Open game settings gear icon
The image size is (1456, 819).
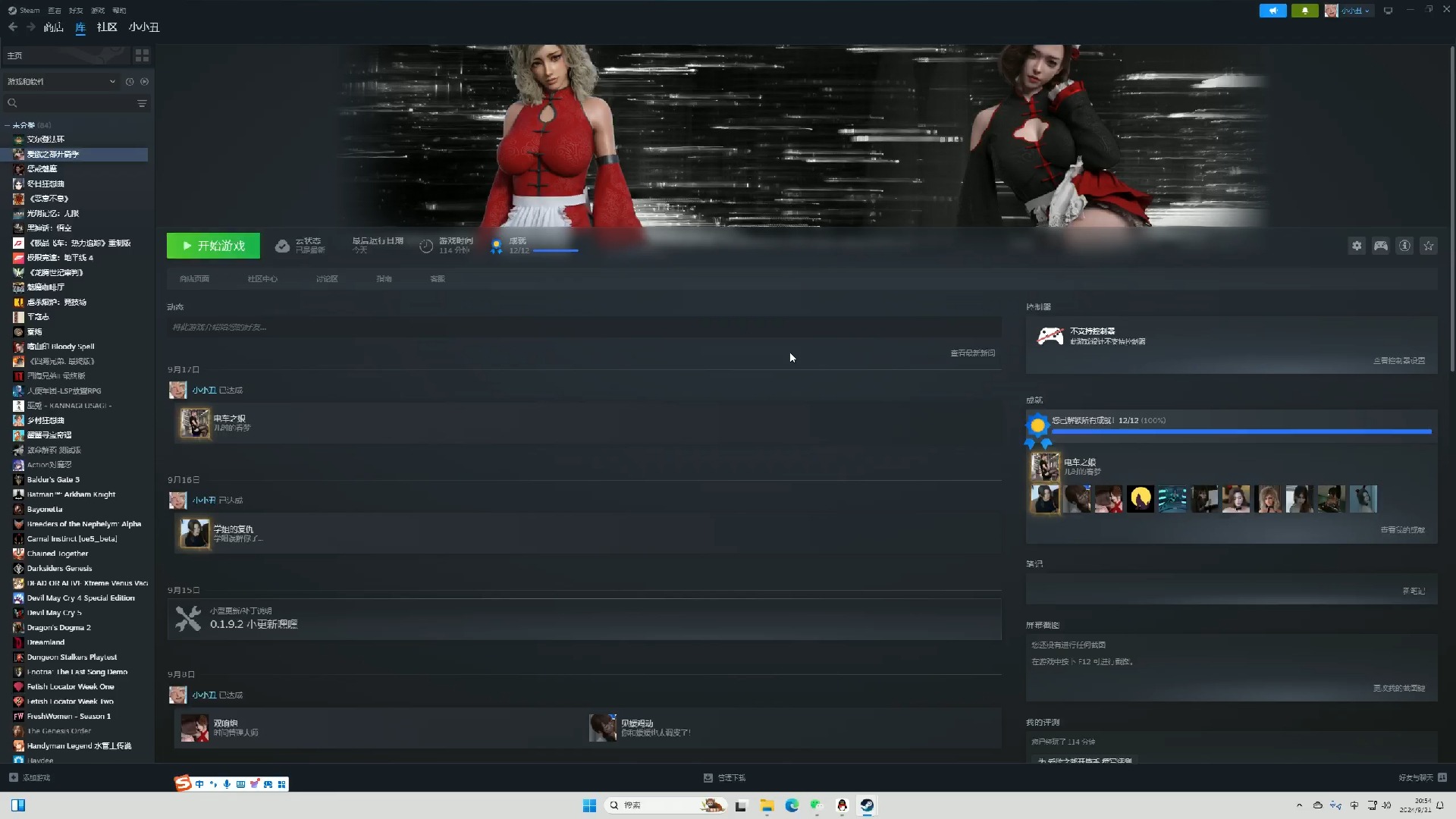point(1357,246)
